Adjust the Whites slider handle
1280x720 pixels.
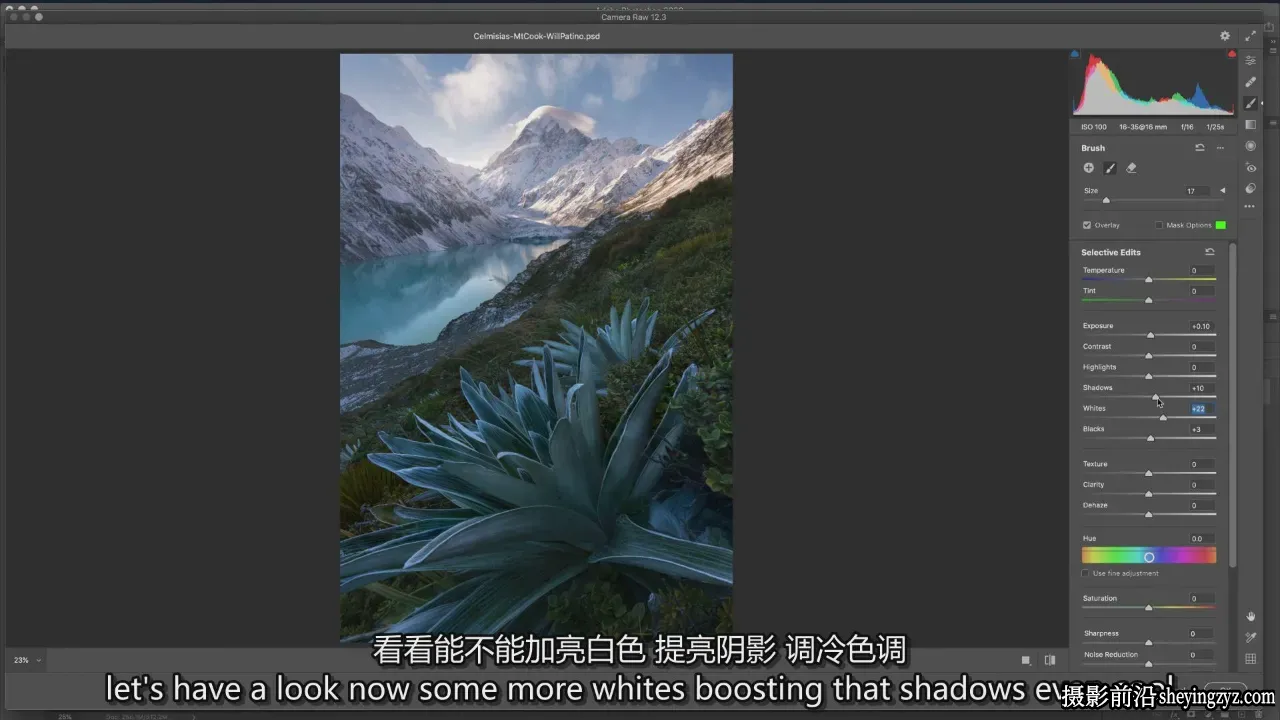(x=1163, y=417)
